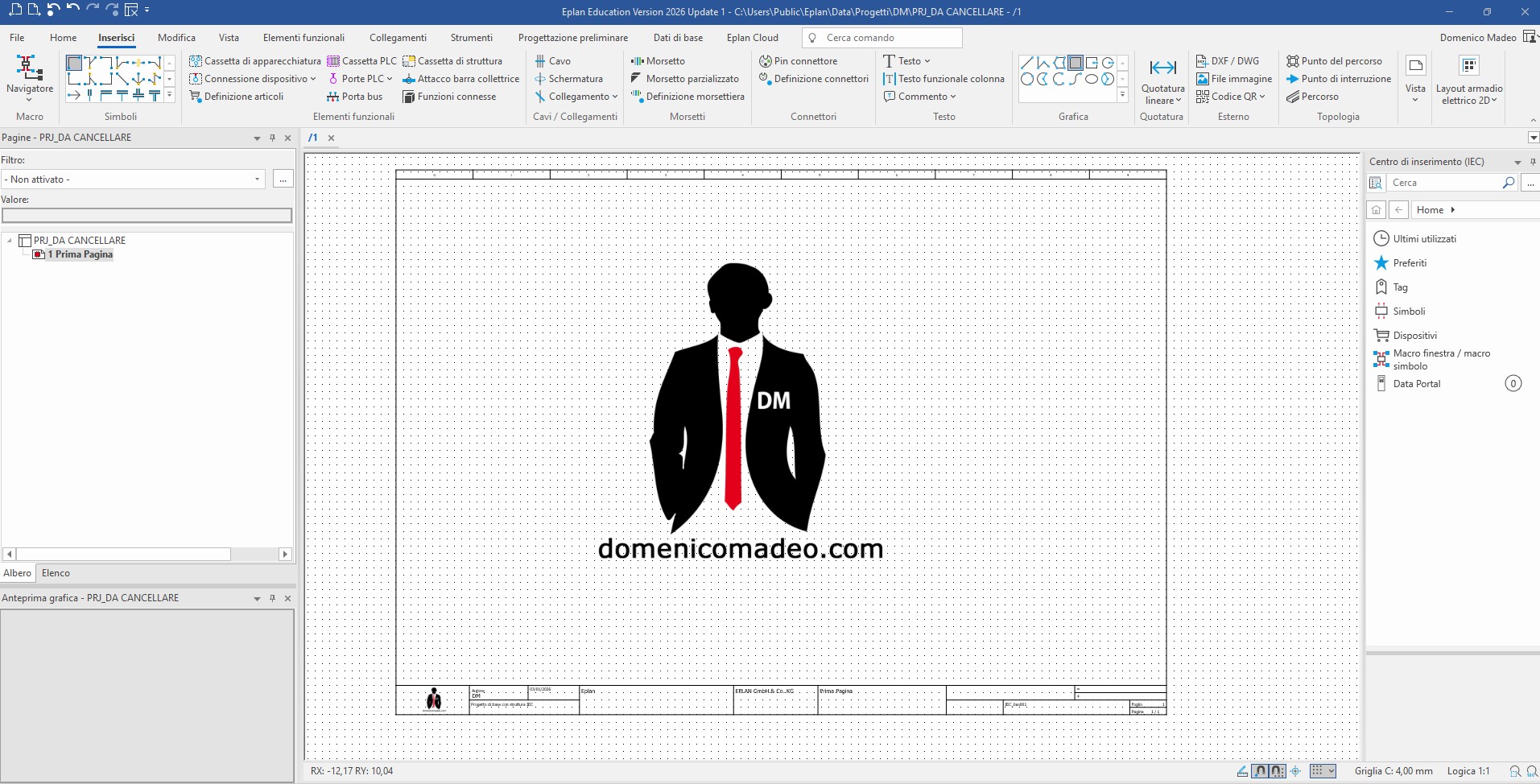Viewport: 1540px width, 784px height.
Task: Click Punto di interruzione arrow icon
Action: point(1292,79)
